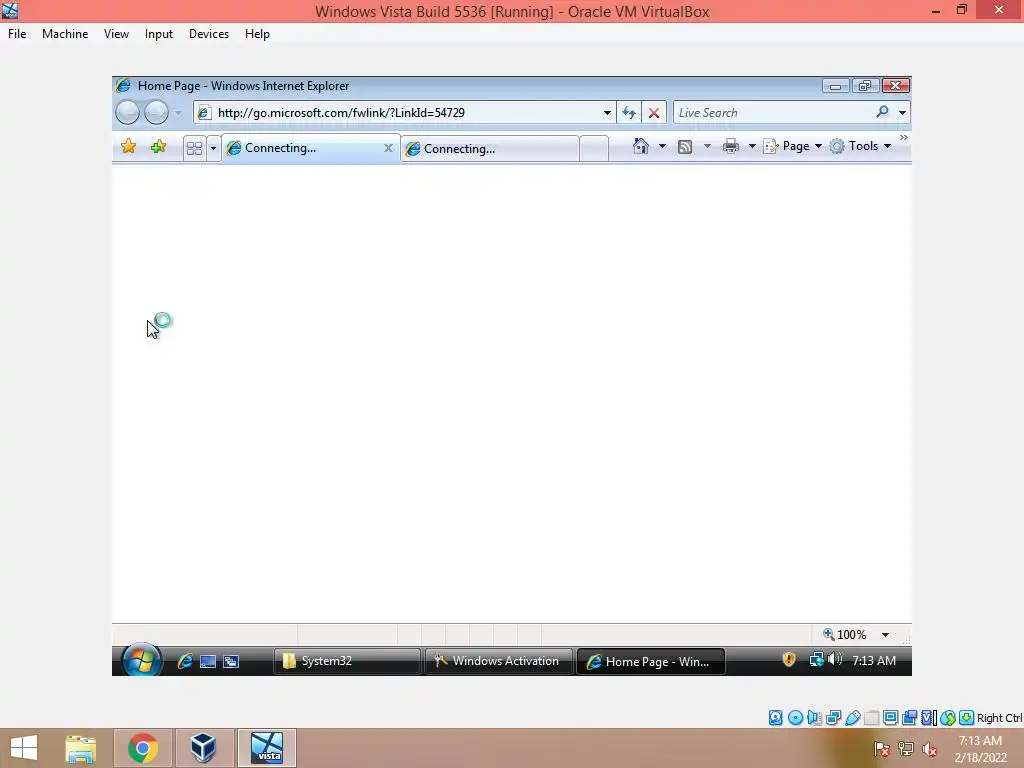This screenshot has height=768, width=1024.
Task: Click Home Page IE taskbar button
Action: pos(650,662)
